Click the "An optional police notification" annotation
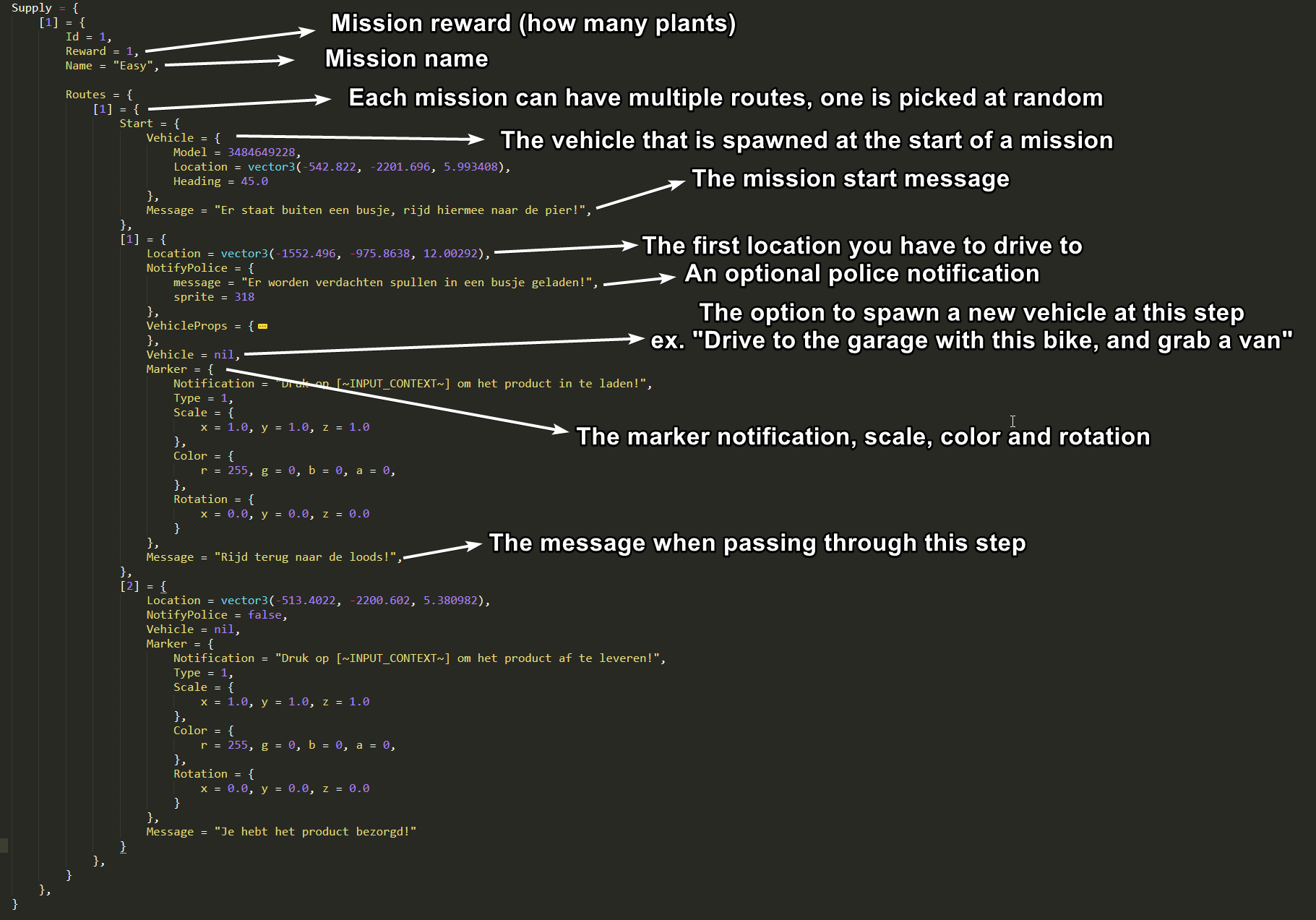Image resolution: width=1316 pixels, height=920 pixels. 861,274
